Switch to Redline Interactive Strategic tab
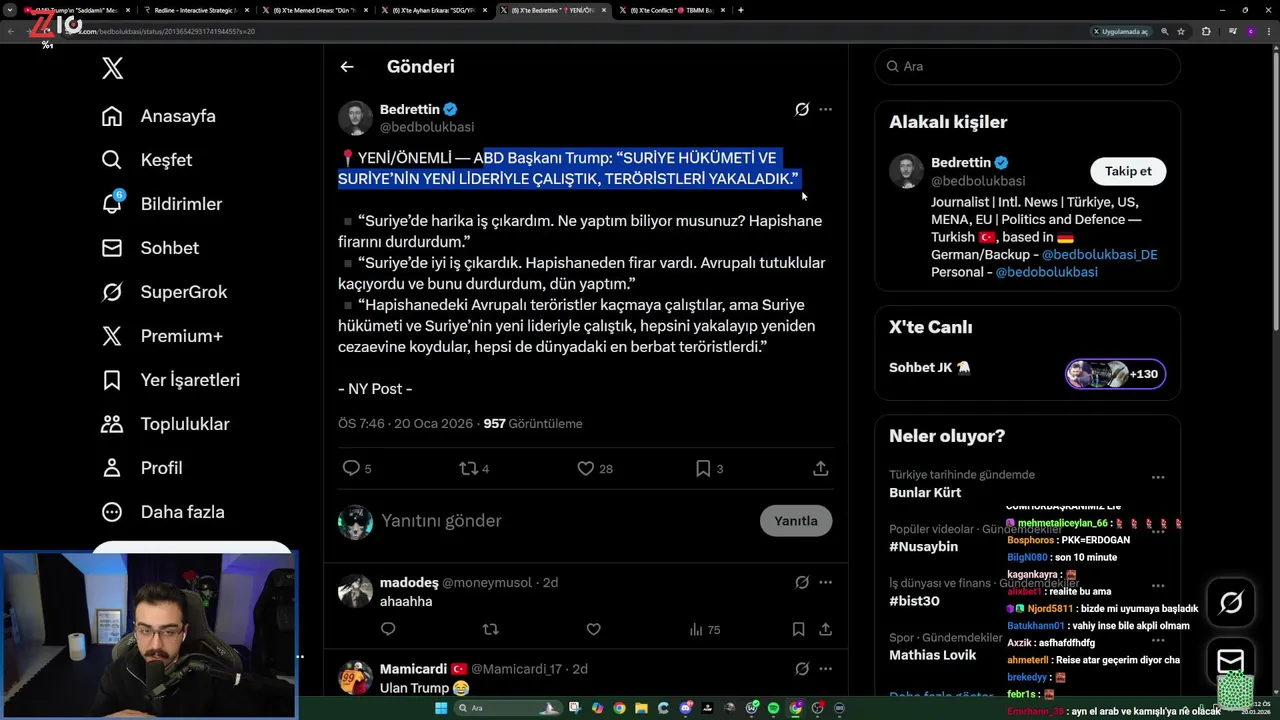Screen dimensions: 1280x720 coord(195,10)
